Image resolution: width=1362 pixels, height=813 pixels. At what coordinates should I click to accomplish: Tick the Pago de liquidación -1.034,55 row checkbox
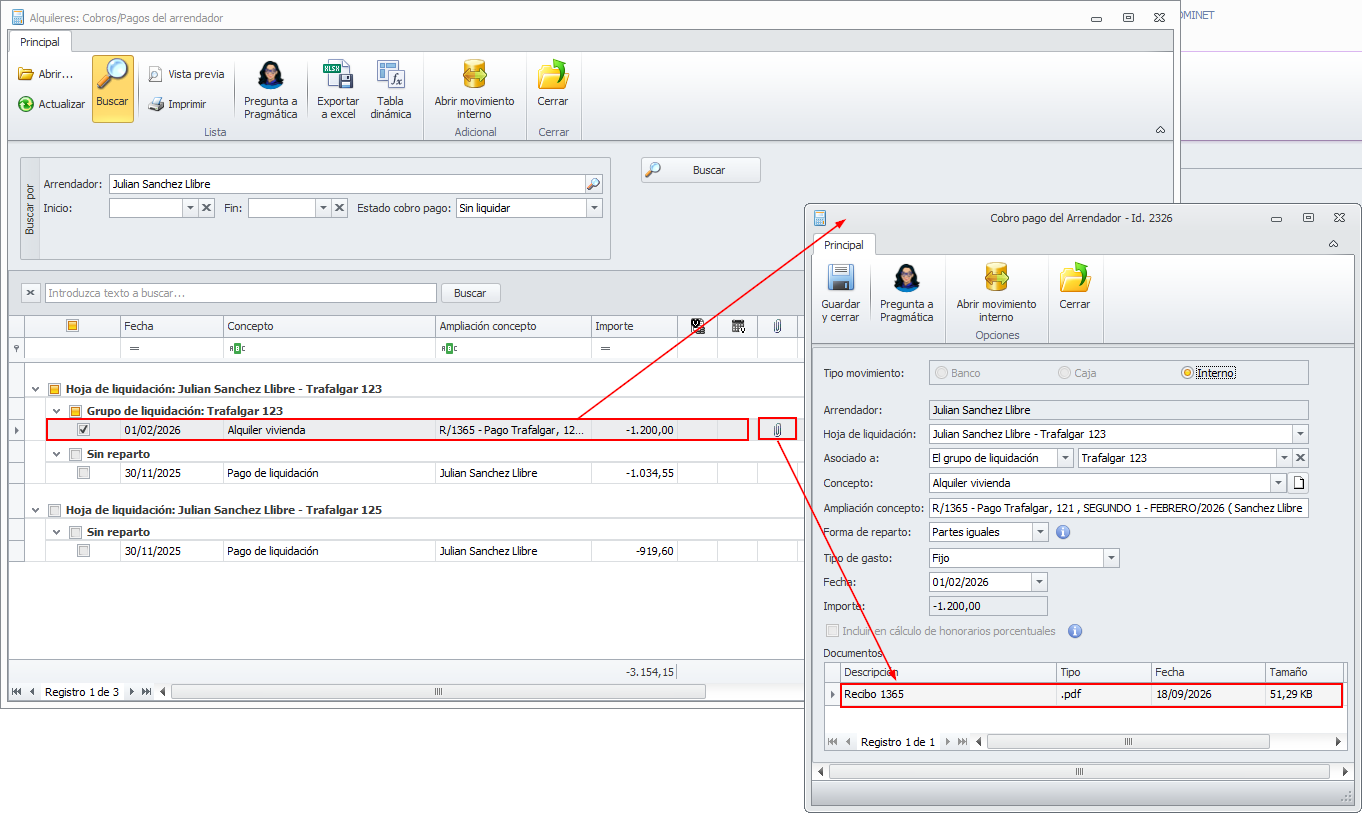(x=84, y=473)
